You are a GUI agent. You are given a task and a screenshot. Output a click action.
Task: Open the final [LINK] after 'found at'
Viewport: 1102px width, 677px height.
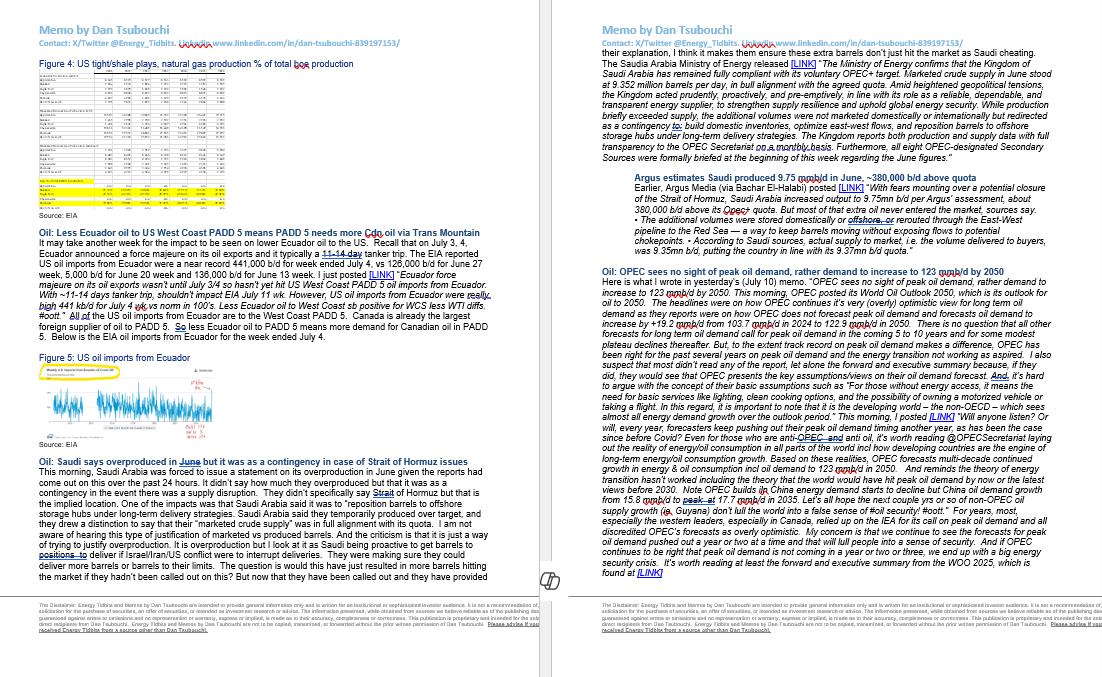pos(649,573)
